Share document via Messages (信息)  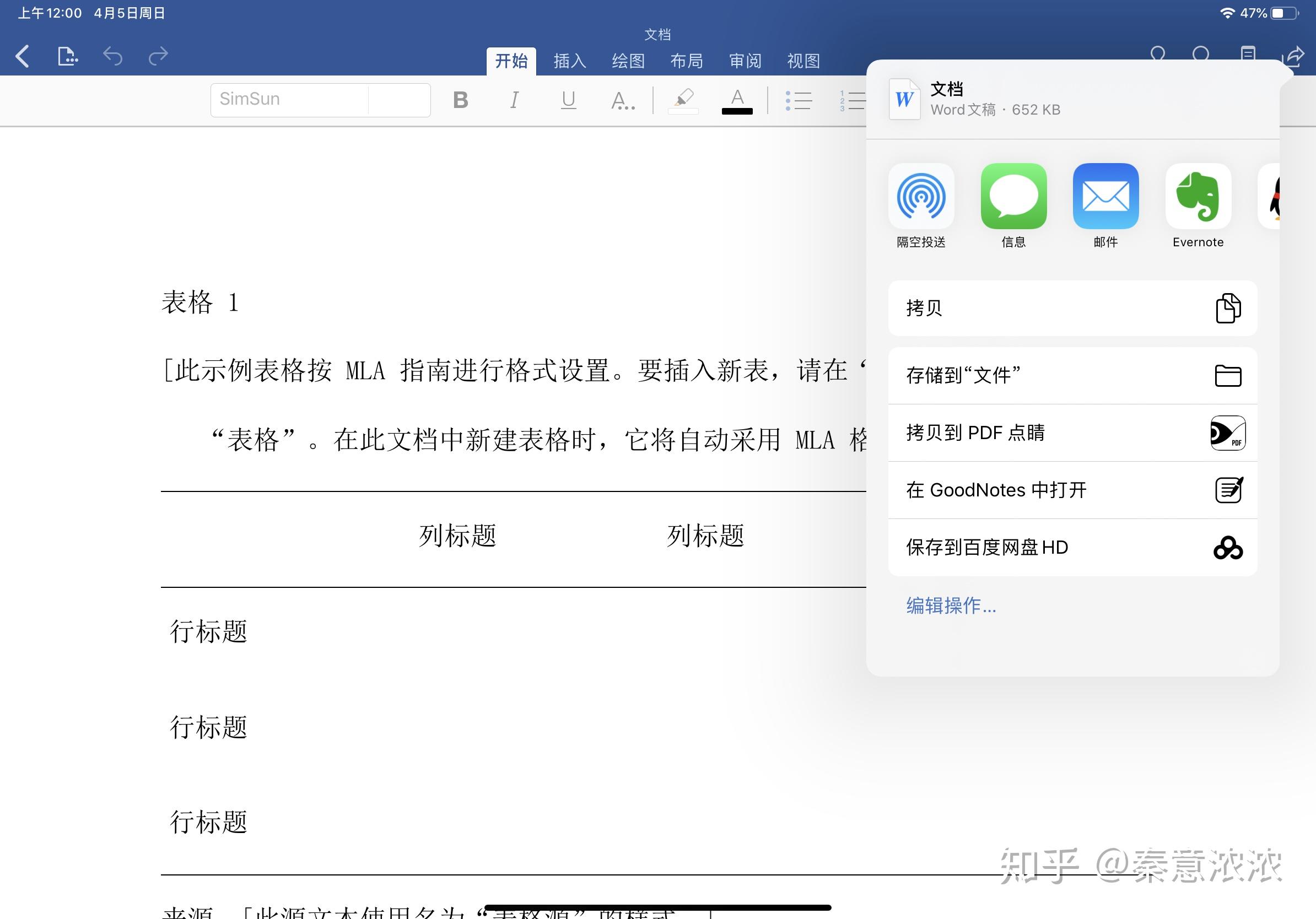click(1013, 197)
